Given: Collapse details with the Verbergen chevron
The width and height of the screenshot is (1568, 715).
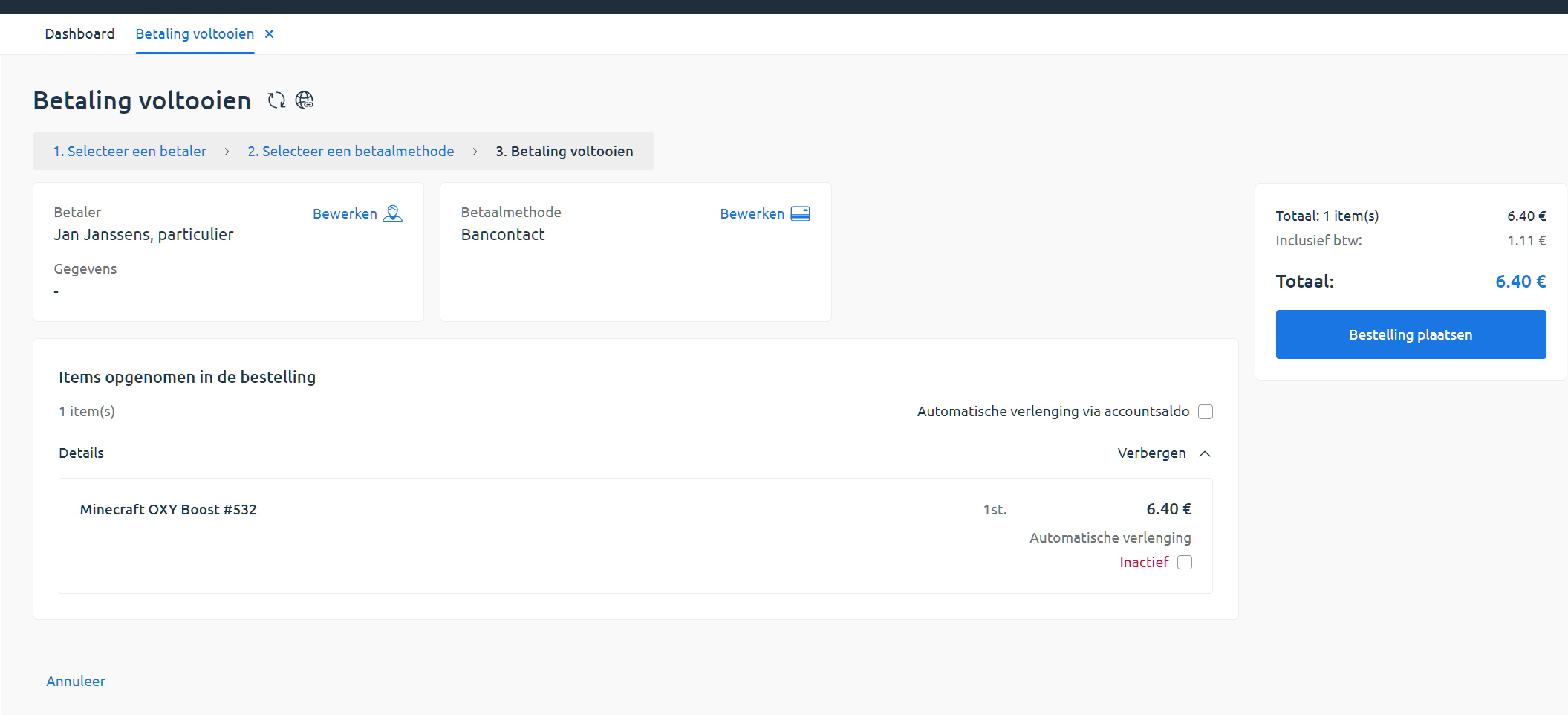Looking at the screenshot, I should (x=1205, y=453).
